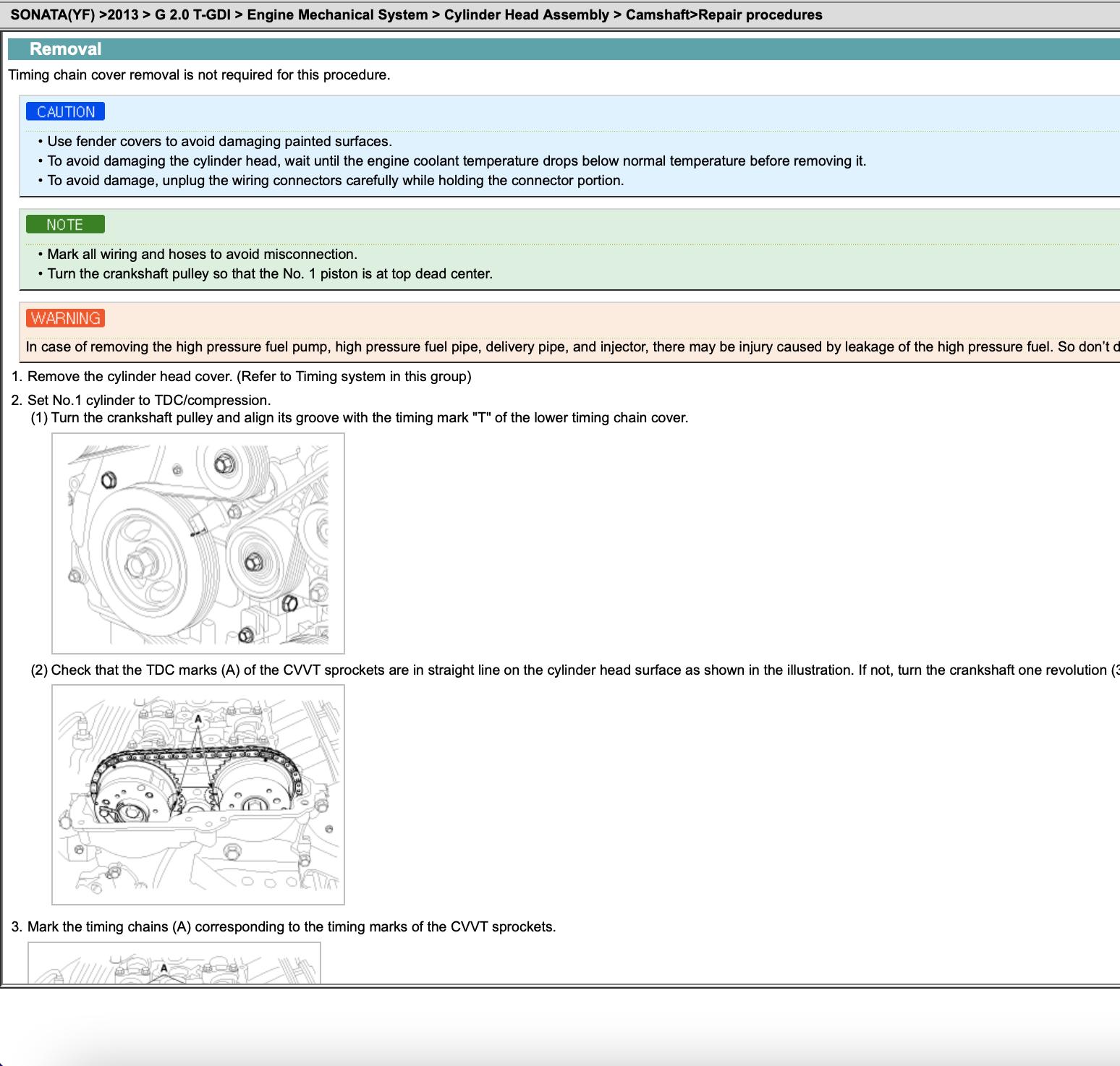The height and width of the screenshot is (1066, 1120).
Task: Click the blue CAUTION badge
Action: [65, 111]
